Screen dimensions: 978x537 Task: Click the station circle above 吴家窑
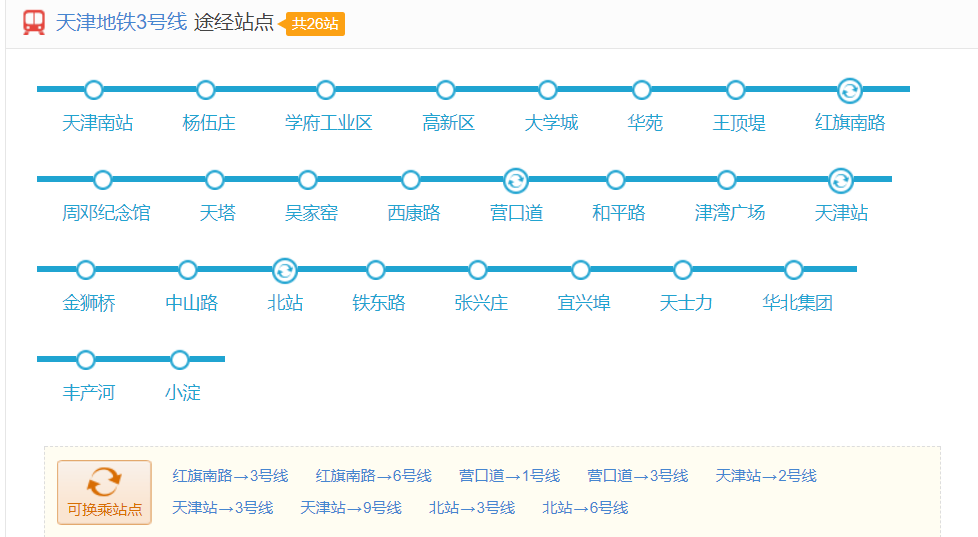308,180
